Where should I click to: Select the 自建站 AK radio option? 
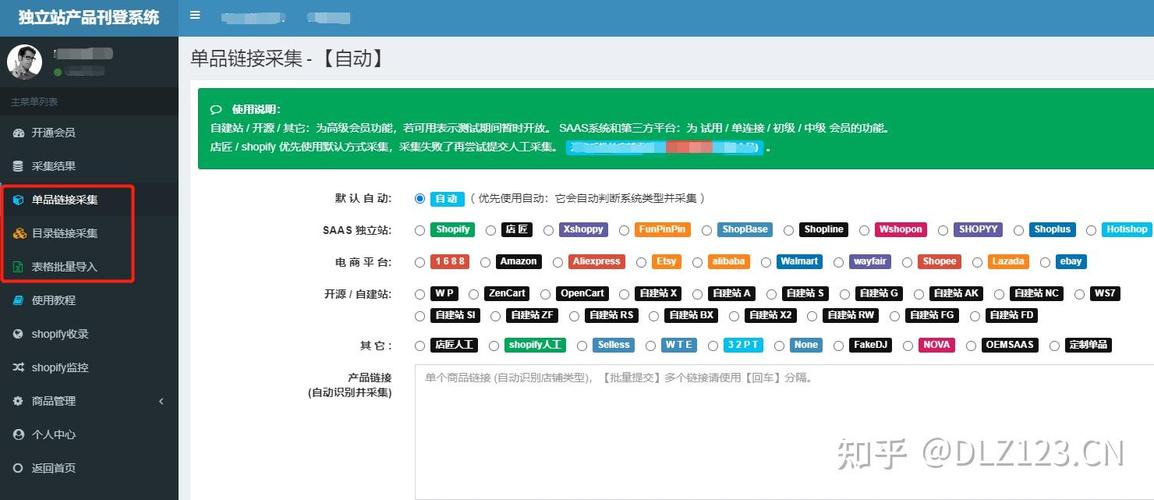pos(920,294)
